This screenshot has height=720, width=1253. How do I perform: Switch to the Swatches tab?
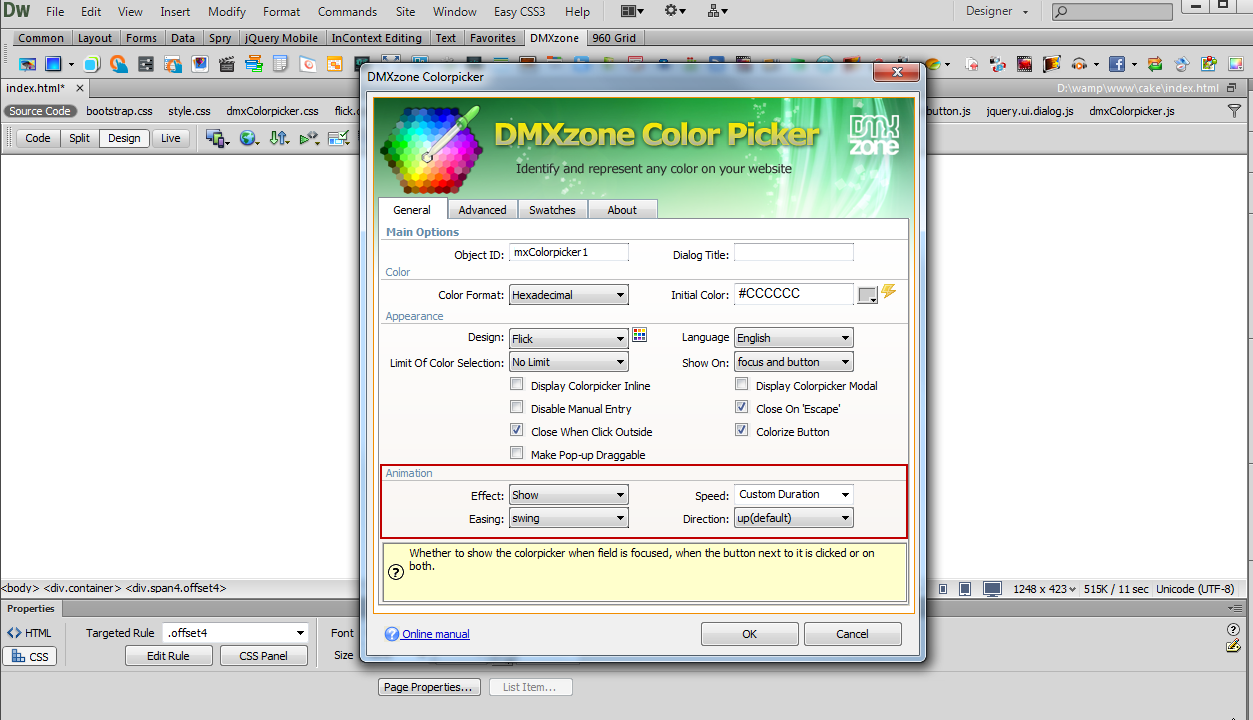pos(552,210)
